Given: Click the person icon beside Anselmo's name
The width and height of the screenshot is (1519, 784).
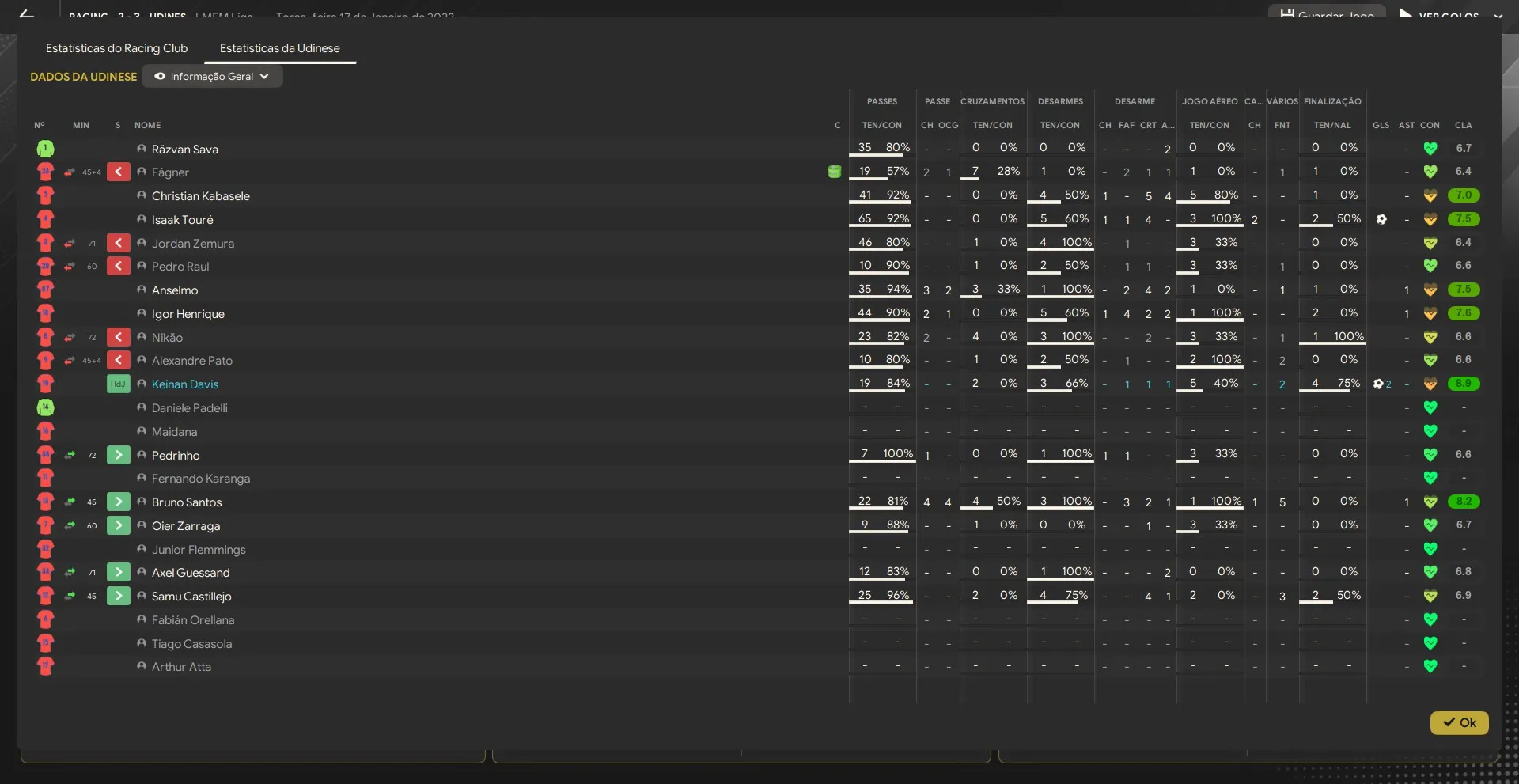Looking at the screenshot, I should [142, 290].
